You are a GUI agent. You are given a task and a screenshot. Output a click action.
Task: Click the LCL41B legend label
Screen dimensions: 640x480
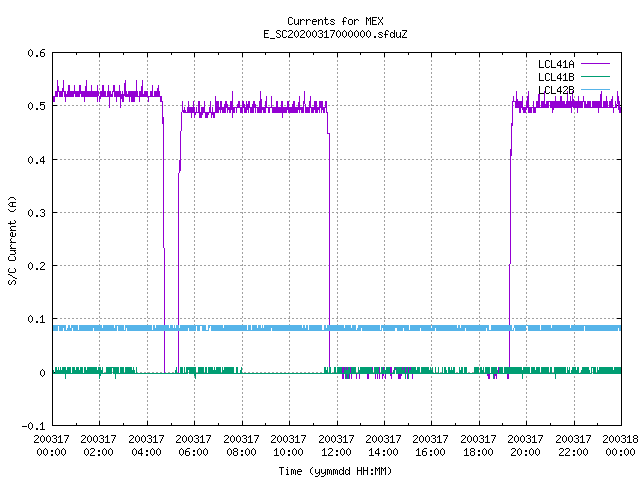coord(556,77)
